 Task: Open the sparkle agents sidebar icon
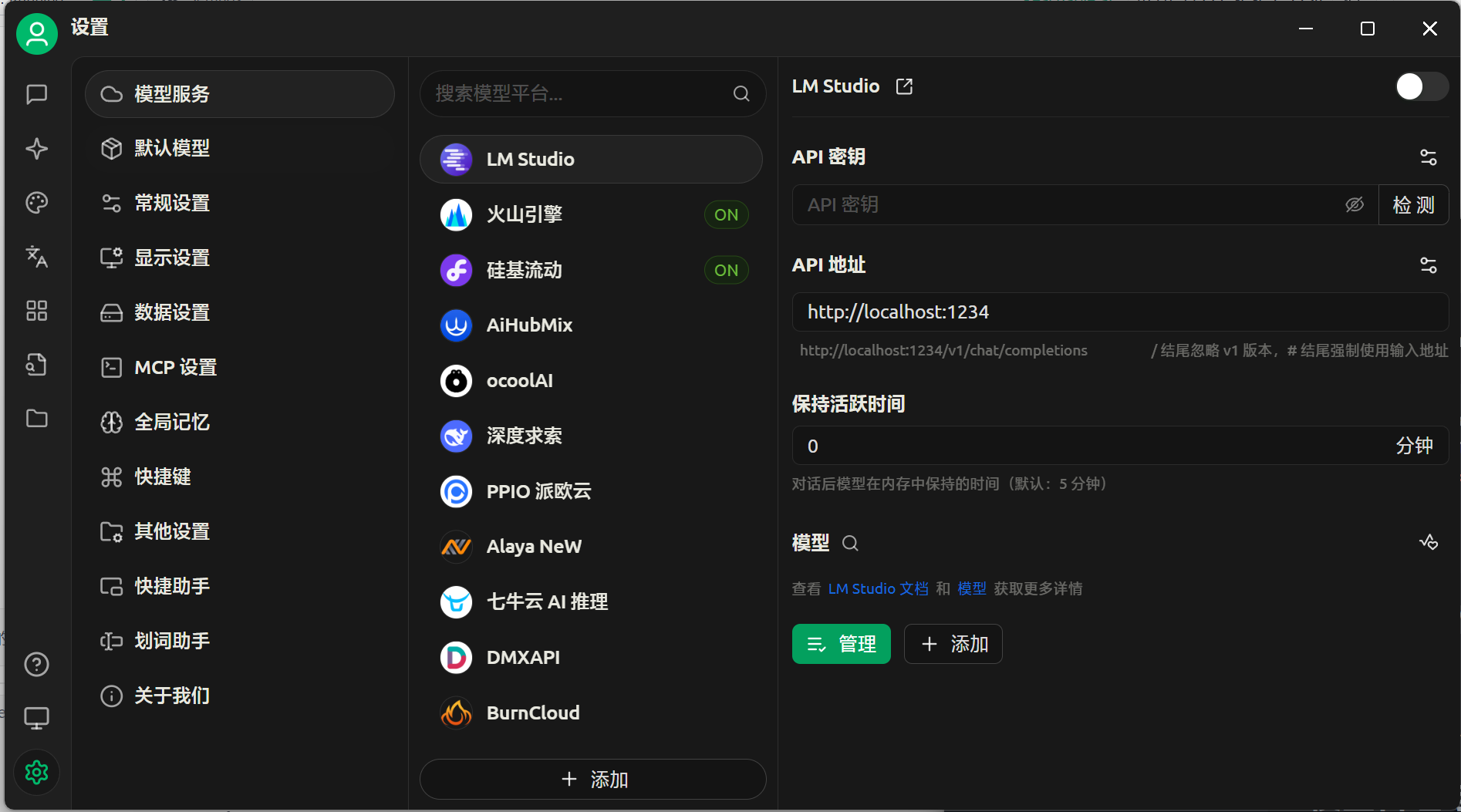[x=37, y=148]
